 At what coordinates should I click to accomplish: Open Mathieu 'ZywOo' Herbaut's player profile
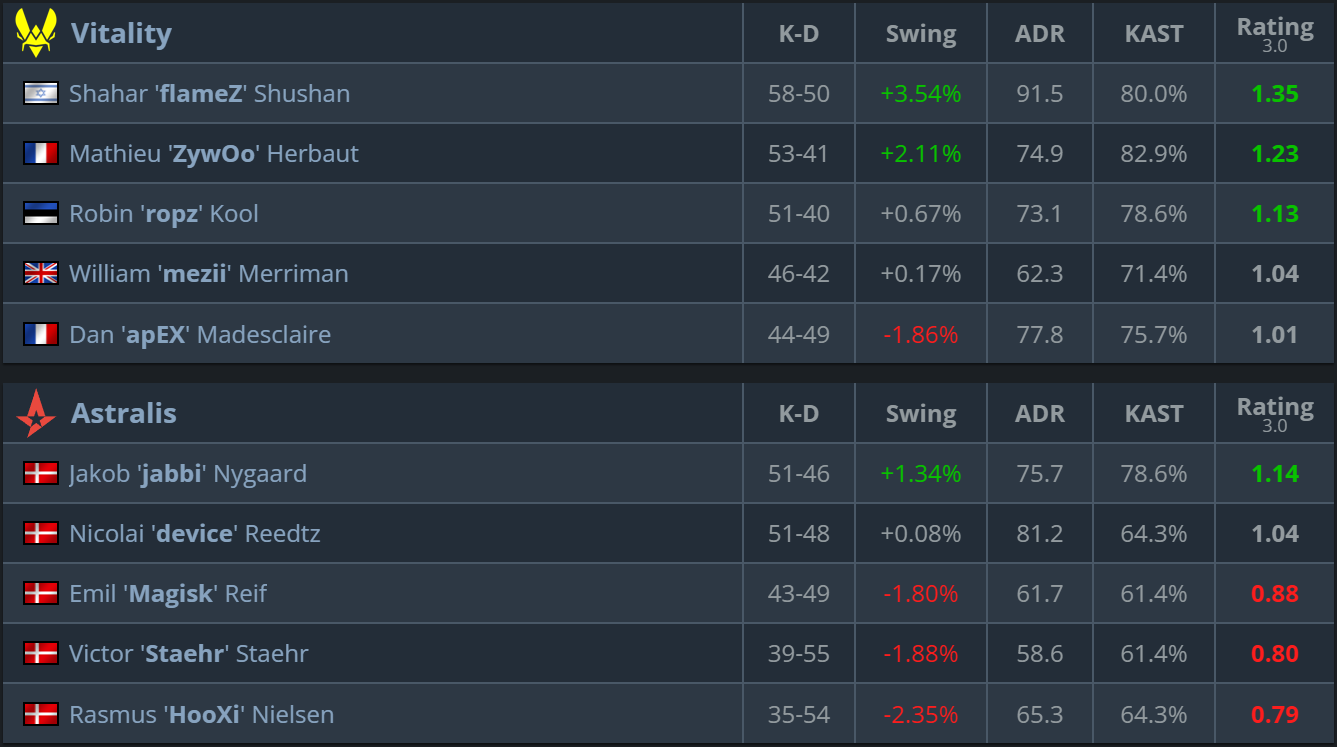[x=213, y=154]
